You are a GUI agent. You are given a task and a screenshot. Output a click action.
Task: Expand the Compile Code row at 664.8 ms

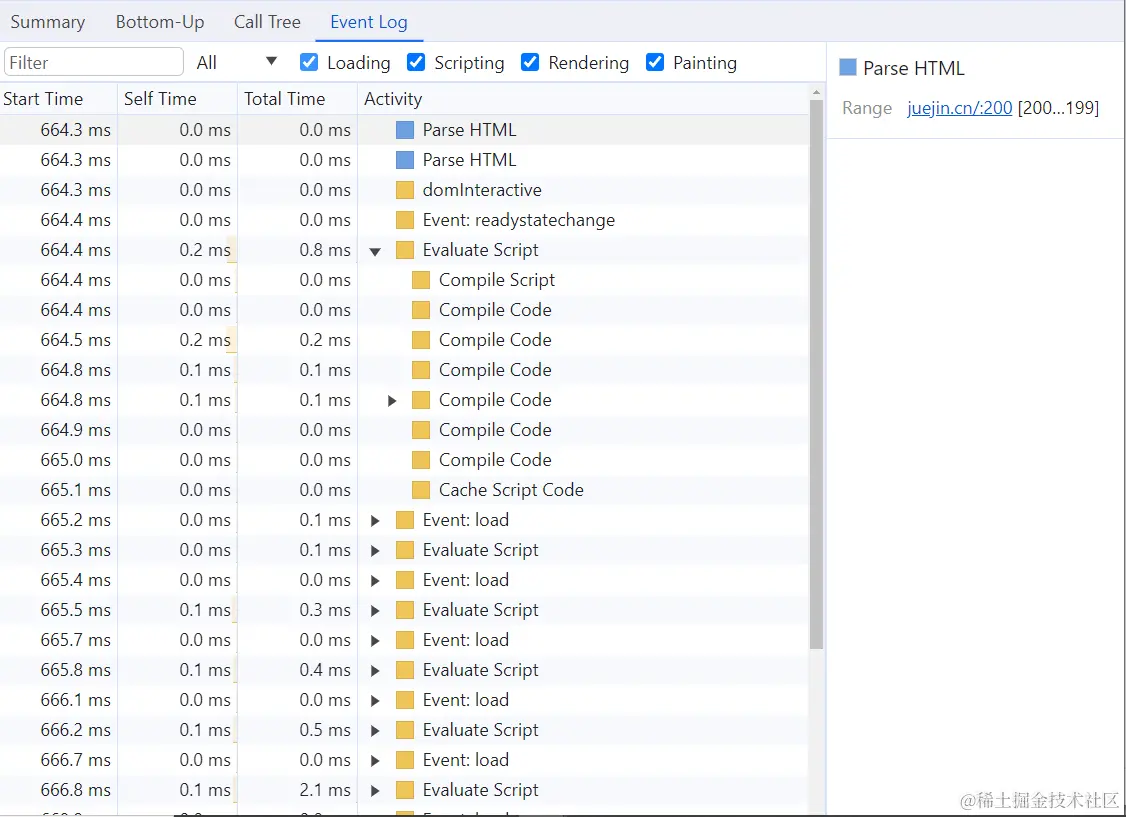tap(392, 401)
